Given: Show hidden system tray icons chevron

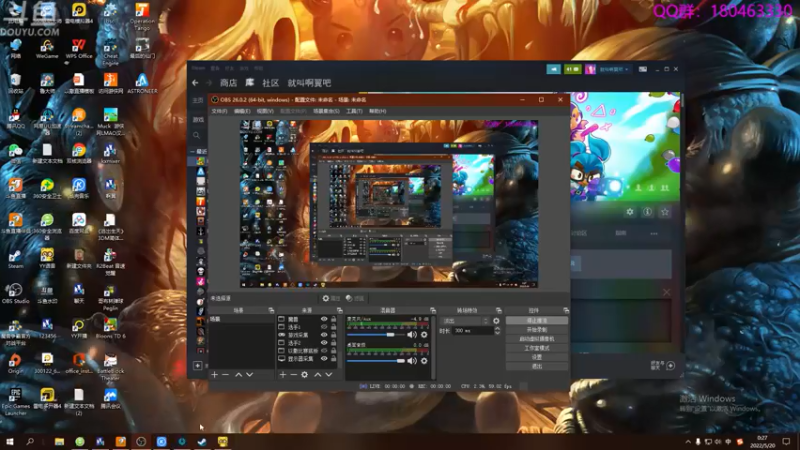Looking at the screenshot, I should point(688,442).
